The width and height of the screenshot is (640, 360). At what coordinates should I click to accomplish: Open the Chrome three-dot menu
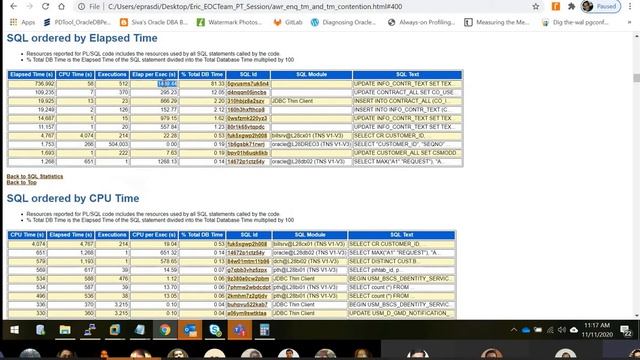coord(630,6)
